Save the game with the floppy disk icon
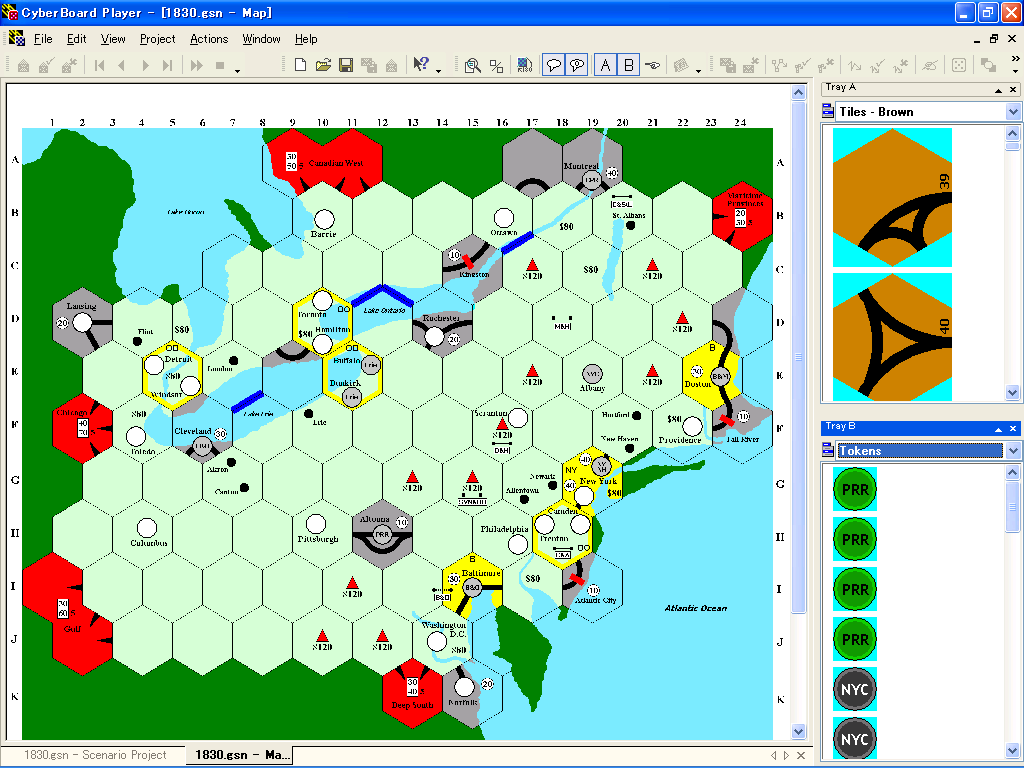Screen dimensions: 1024x768 tap(346, 65)
